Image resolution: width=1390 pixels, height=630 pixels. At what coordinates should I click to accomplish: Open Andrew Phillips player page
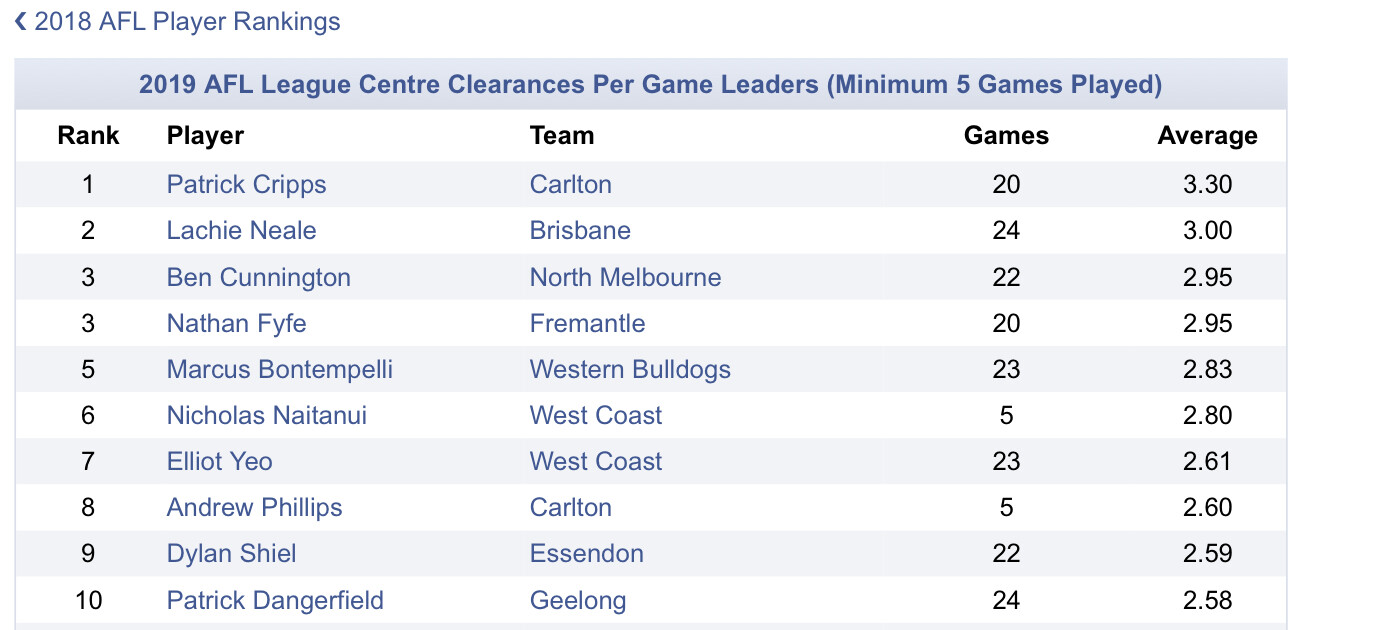tap(254, 507)
